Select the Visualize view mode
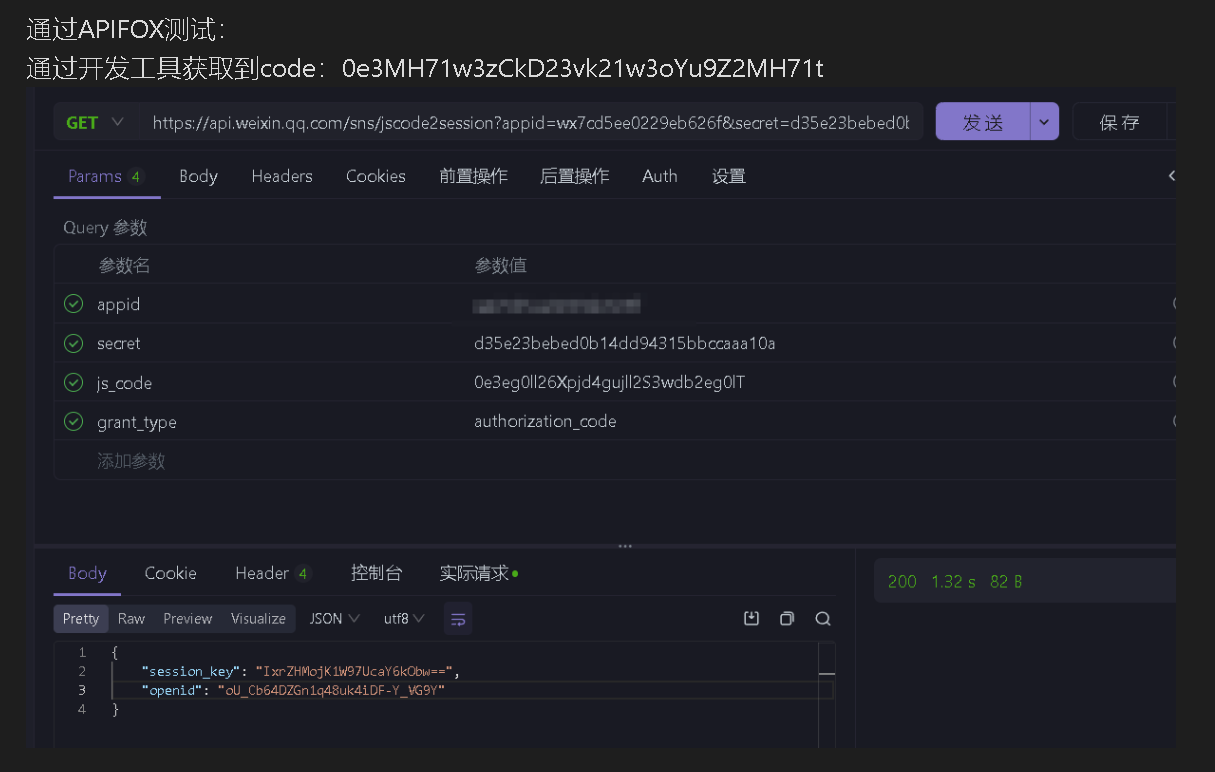This screenshot has width=1215, height=772. 258,619
